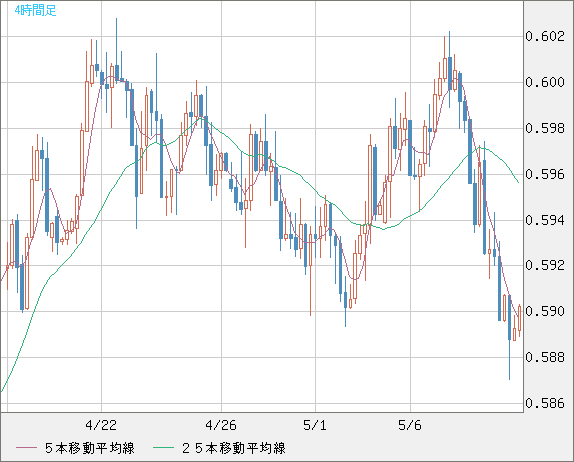Viewport: 574px width, 462px height.
Task: Click the 5本移動平均線 legend text
Action: point(90,448)
